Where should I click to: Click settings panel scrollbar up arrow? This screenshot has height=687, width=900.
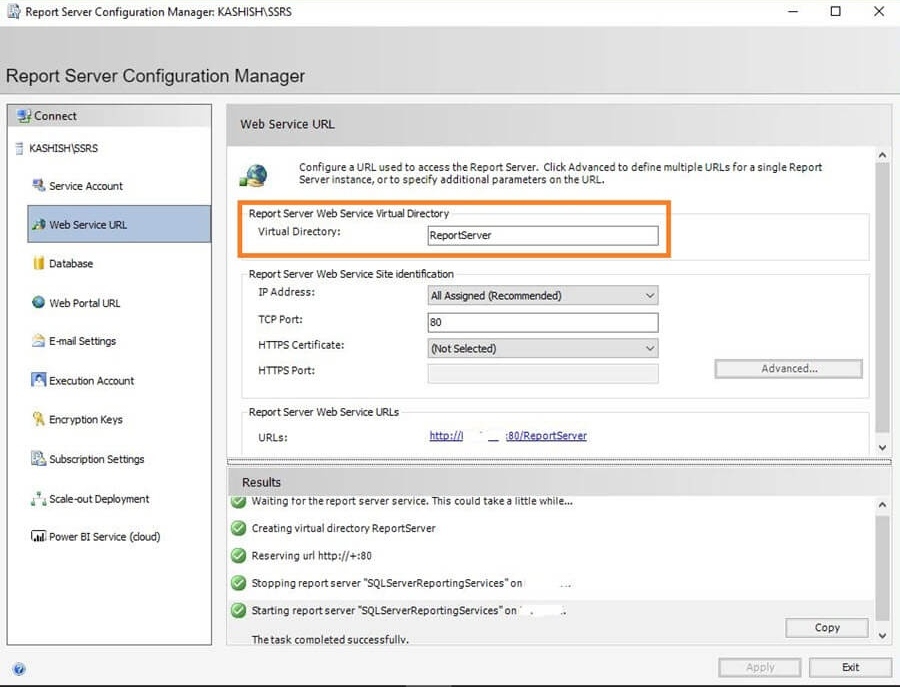[882, 155]
